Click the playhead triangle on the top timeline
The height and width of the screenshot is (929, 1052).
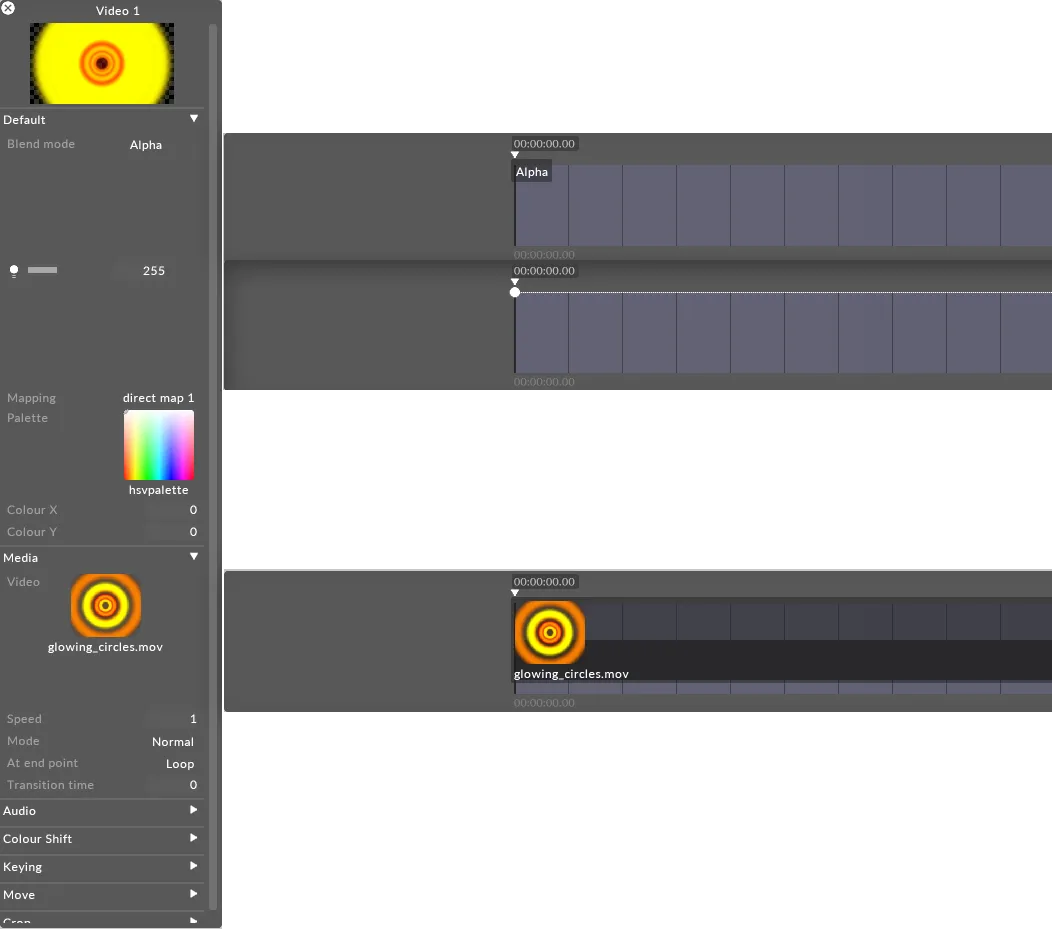515,156
